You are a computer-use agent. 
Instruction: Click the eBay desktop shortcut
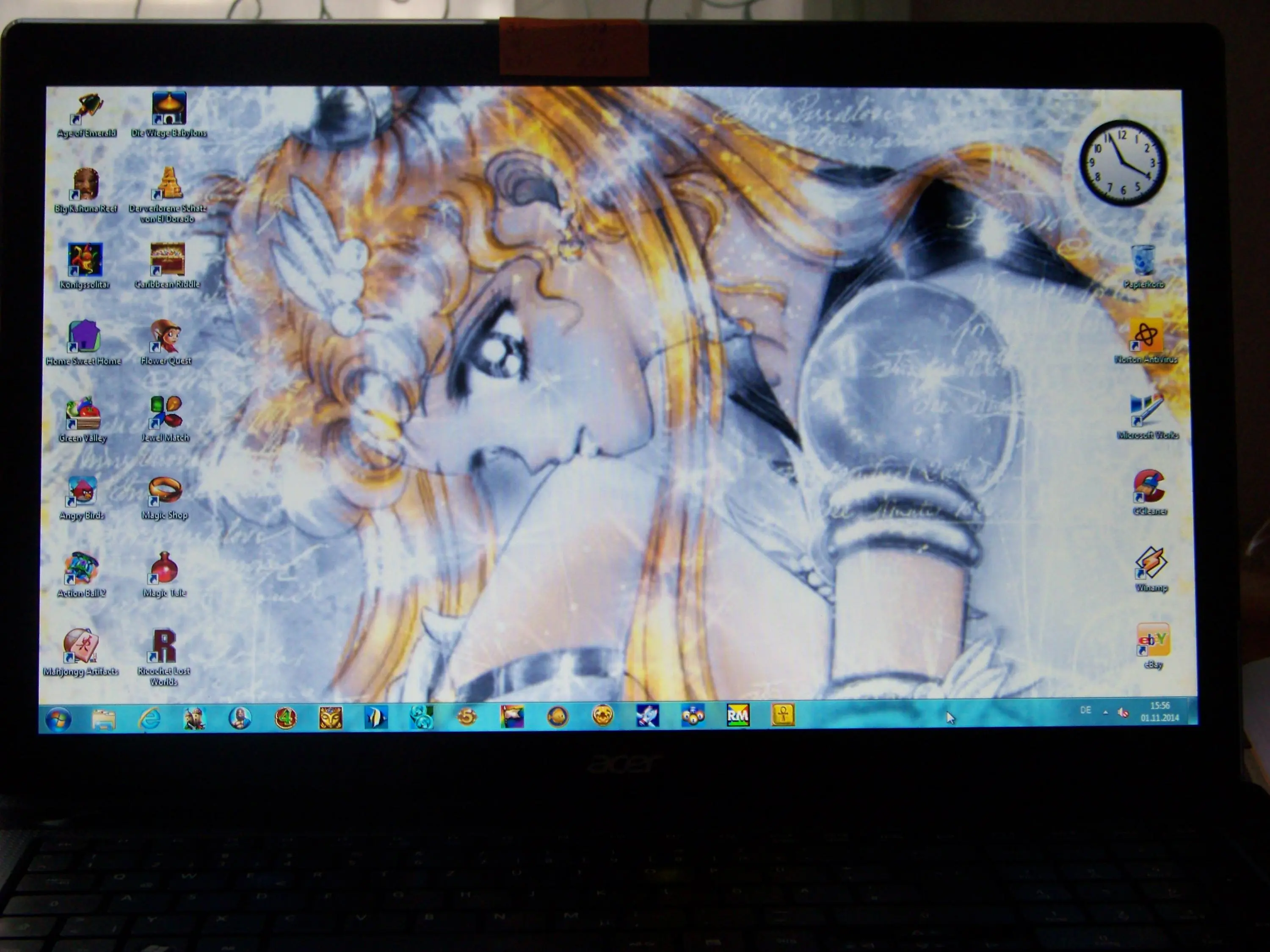1153,640
